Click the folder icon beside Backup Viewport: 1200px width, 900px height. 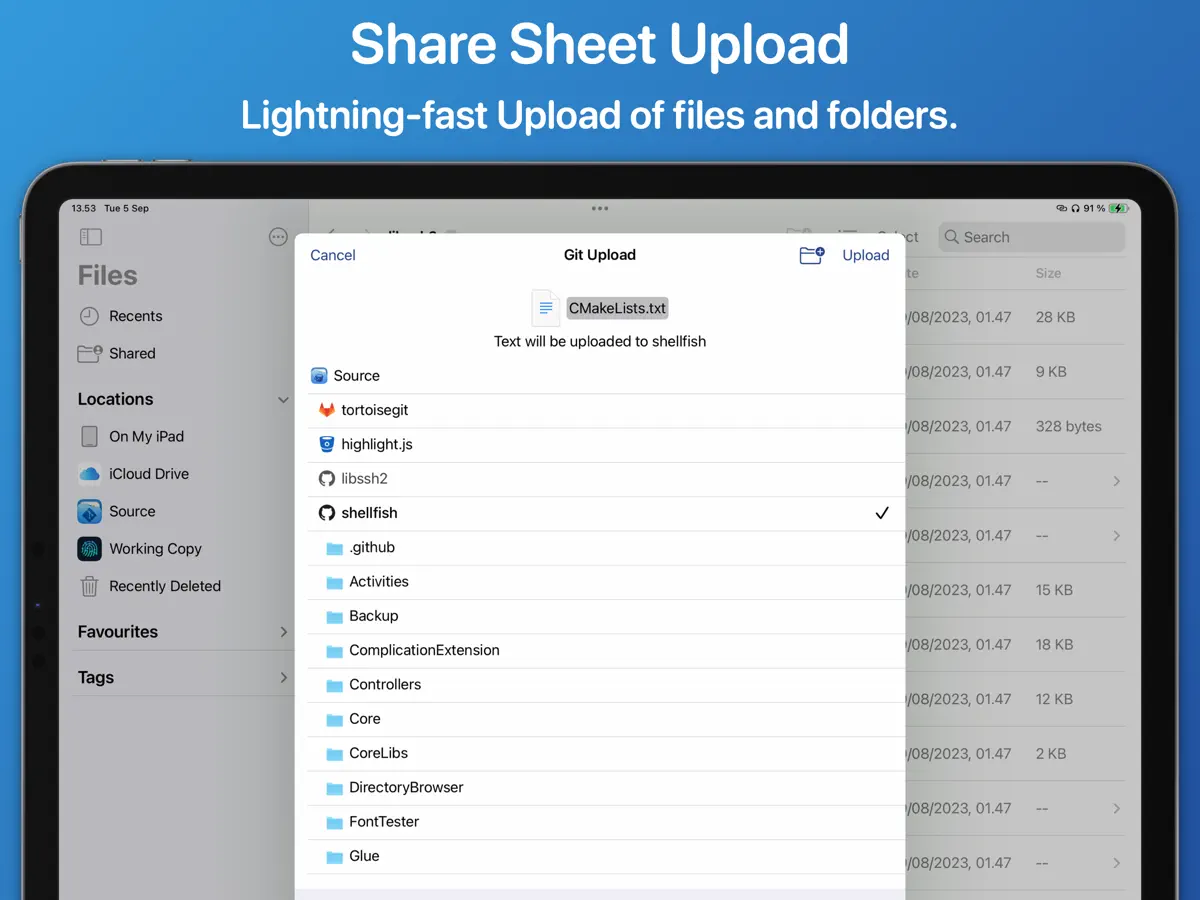tap(335, 616)
